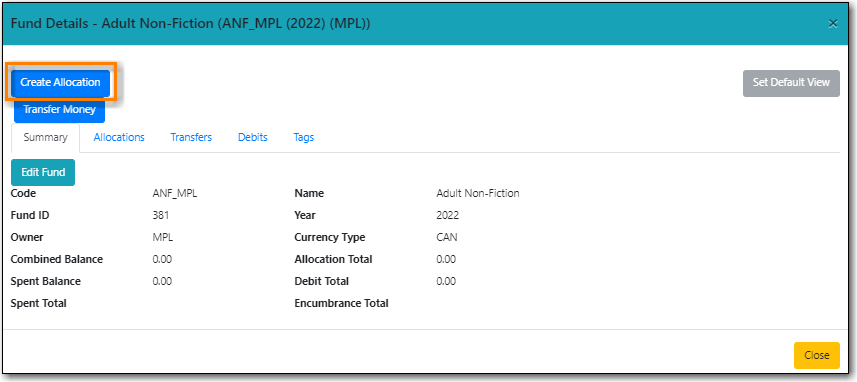This screenshot has width=857, height=382.
Task: Click the Allocation Total label
Action: tap(333, 260)
